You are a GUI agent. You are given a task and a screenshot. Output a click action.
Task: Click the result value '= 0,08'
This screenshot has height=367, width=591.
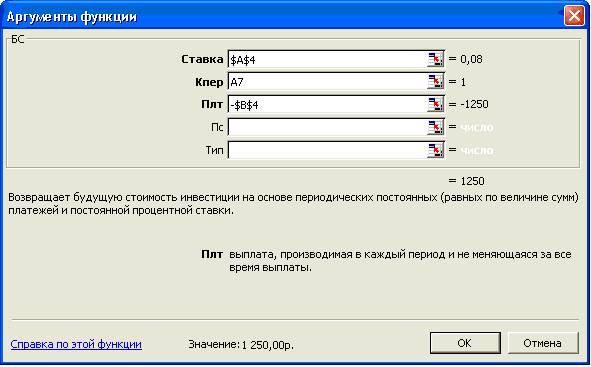click(465, 59)
